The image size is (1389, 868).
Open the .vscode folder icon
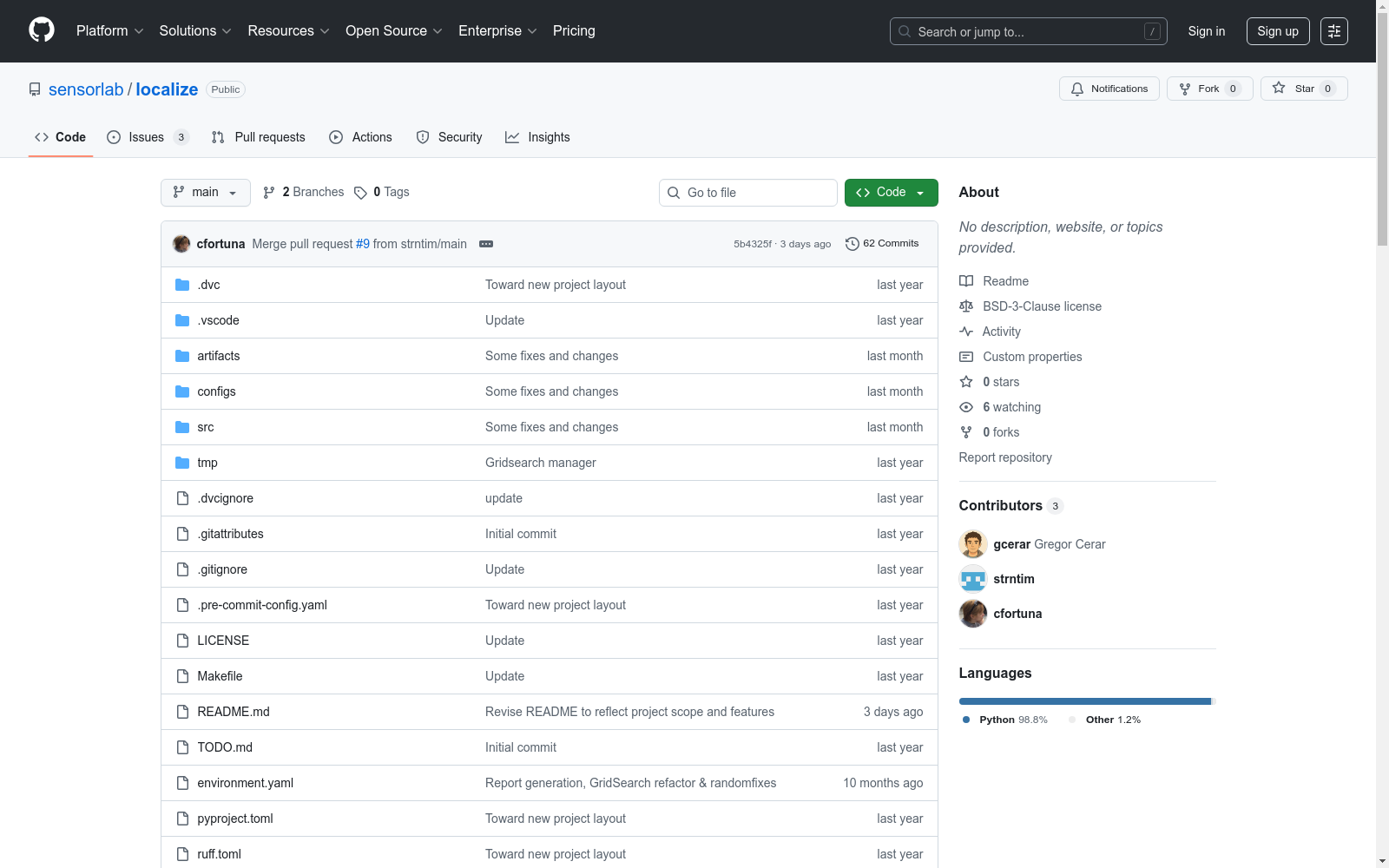point(182,320)
